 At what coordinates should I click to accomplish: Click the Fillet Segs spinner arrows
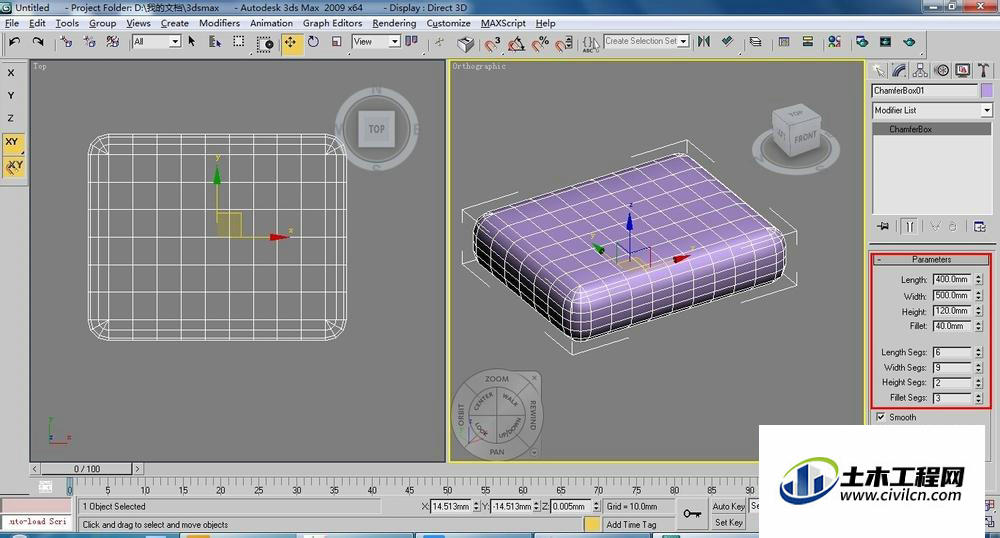coord(979,398)
